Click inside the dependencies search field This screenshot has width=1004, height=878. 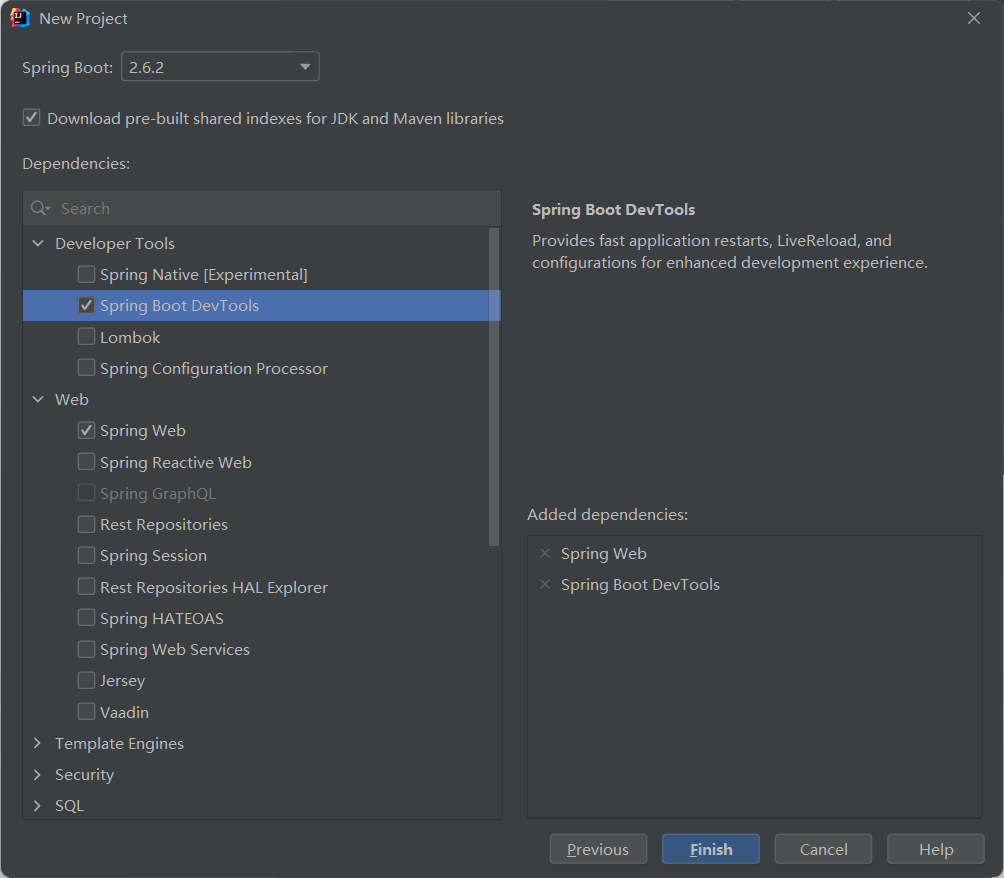point(200,208)
